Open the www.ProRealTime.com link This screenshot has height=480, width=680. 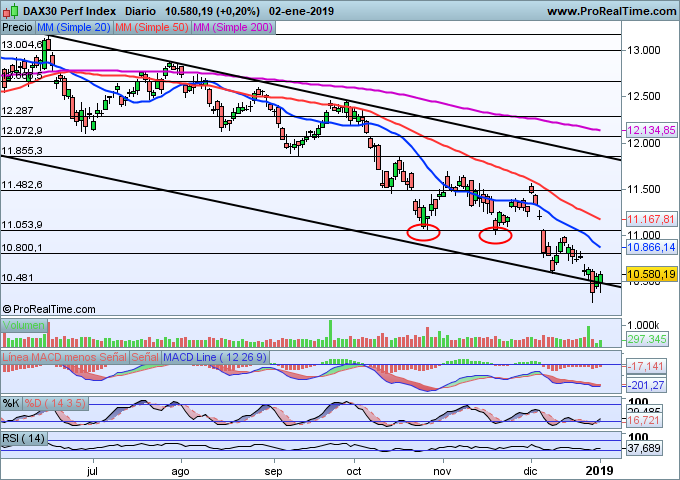611,11
